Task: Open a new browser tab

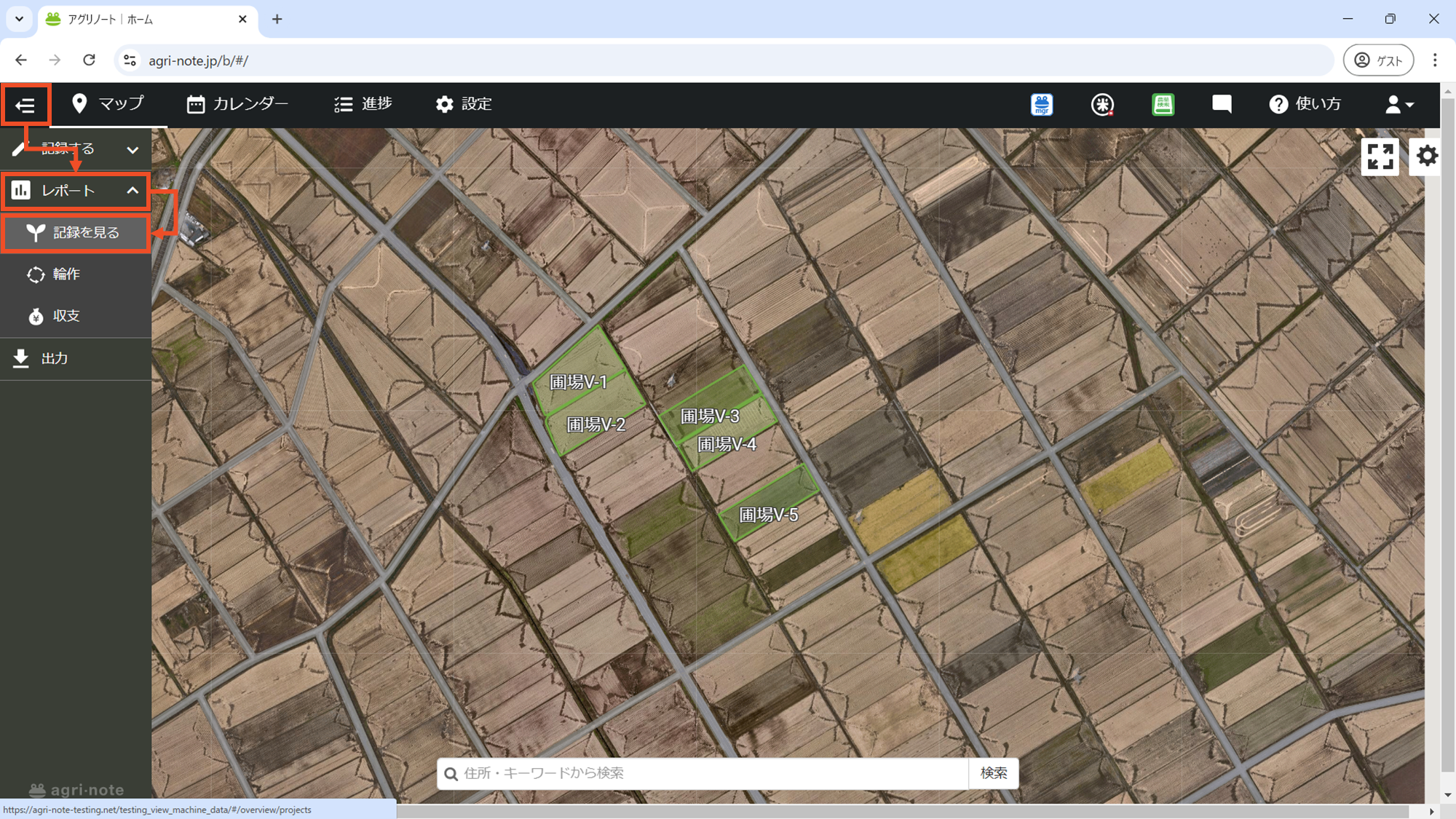Action: point(277,20)
